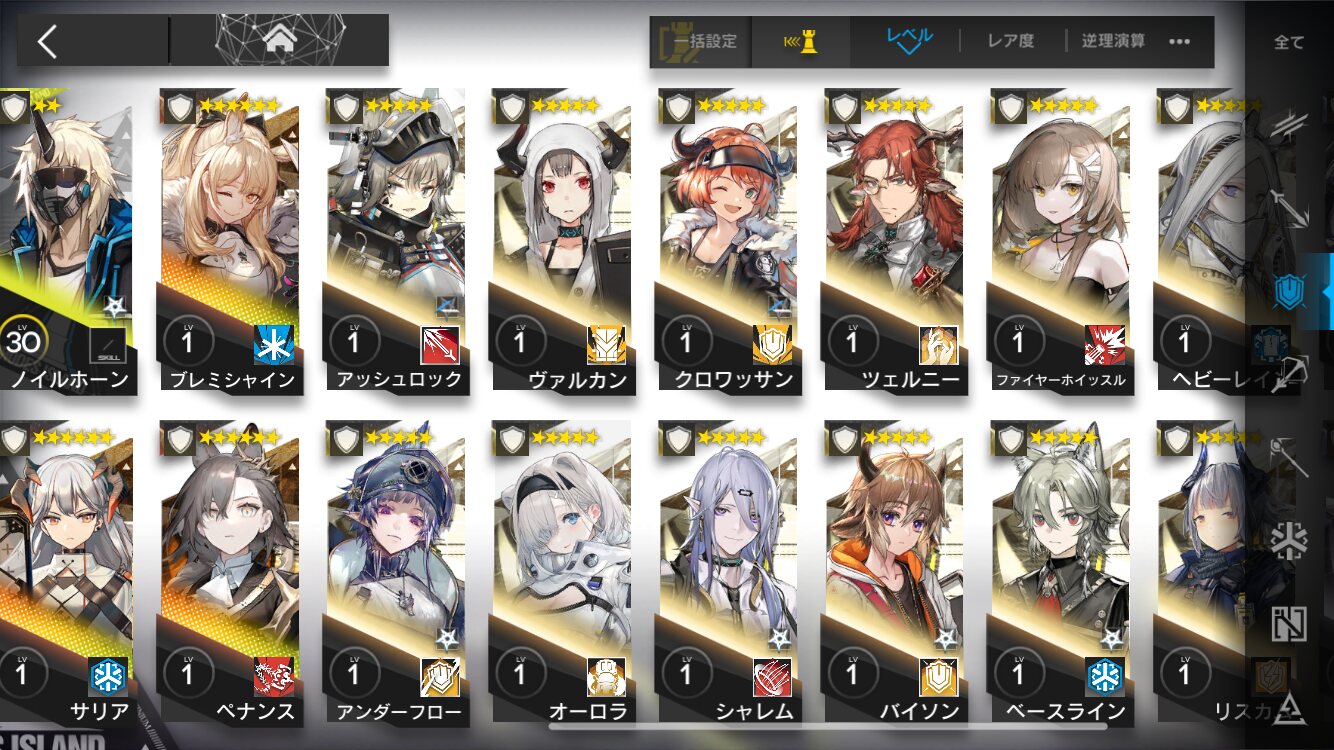Go back with the arrow button
Image resolution: width=1334 pixels, height=750 pixels.
pos(47,41)
